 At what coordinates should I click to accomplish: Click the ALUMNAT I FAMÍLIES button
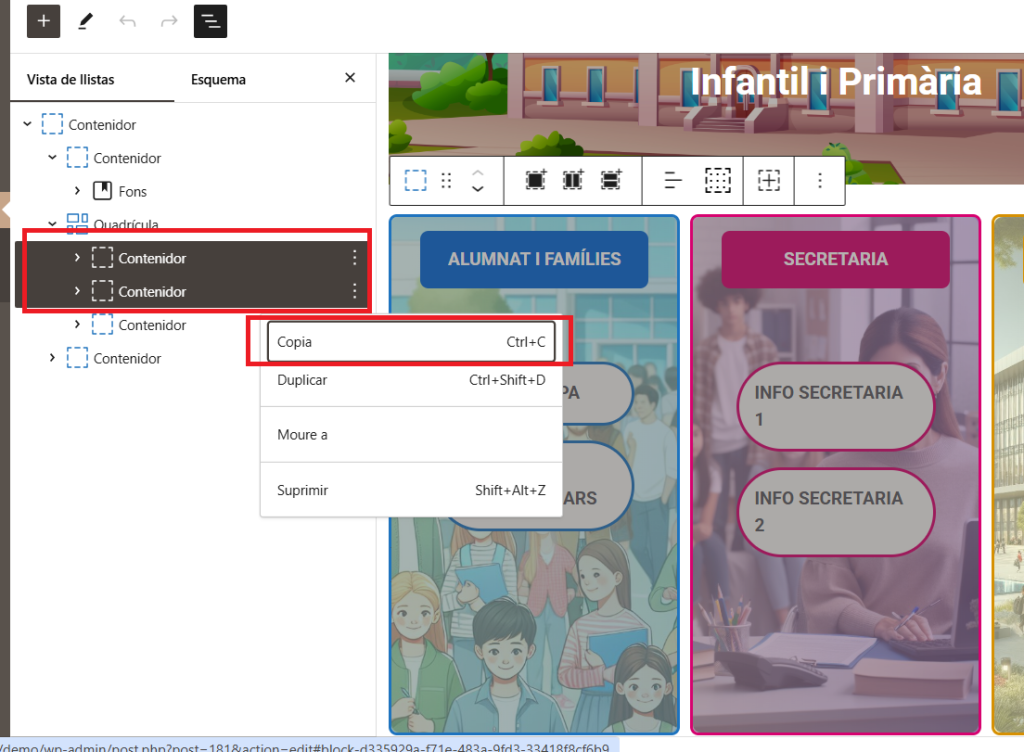coord(534,259)
